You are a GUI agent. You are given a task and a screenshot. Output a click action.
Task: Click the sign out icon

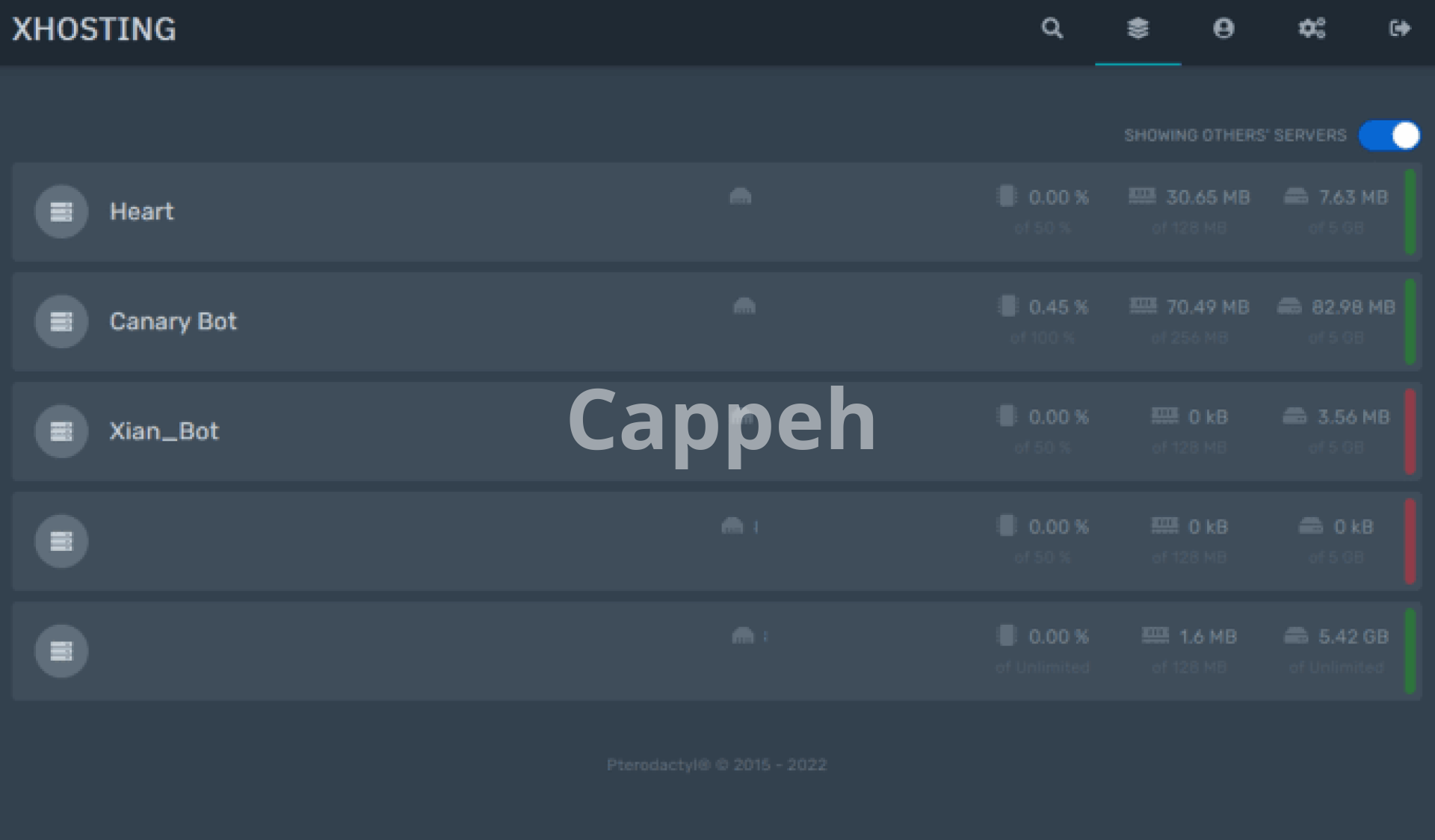[x=1399, y=28]
